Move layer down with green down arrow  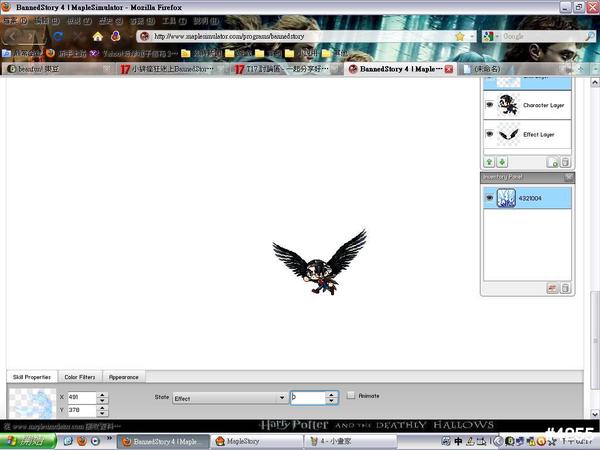pos(502,162)
